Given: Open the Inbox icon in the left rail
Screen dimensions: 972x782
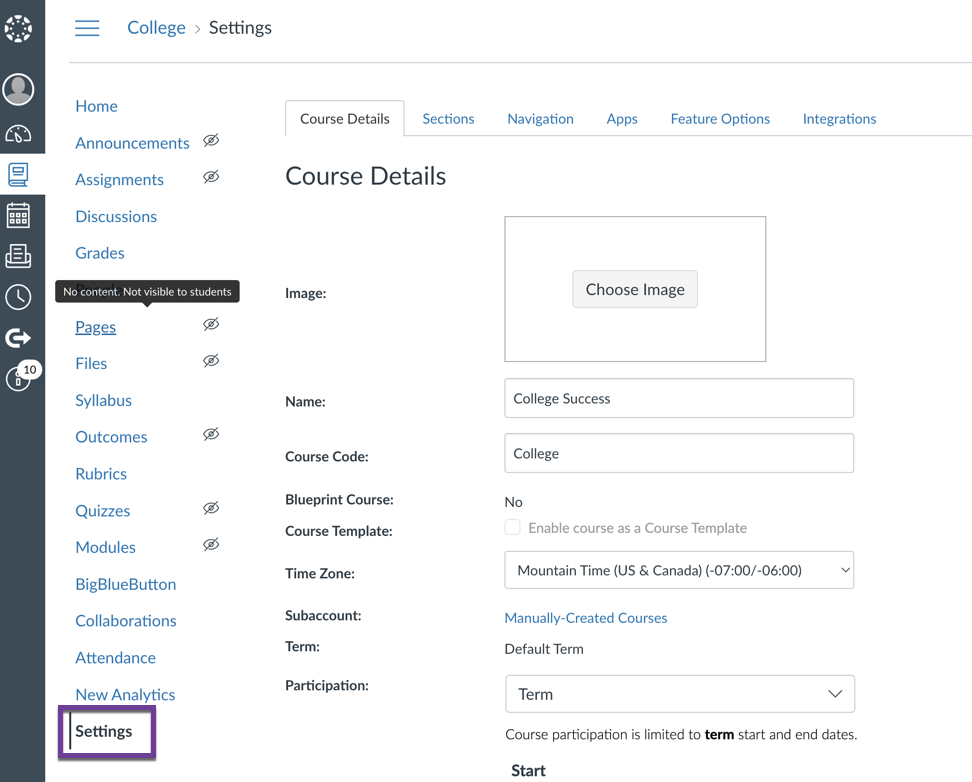Looking at the screenshot, I should pyautogui.click(x=19, y=255).
